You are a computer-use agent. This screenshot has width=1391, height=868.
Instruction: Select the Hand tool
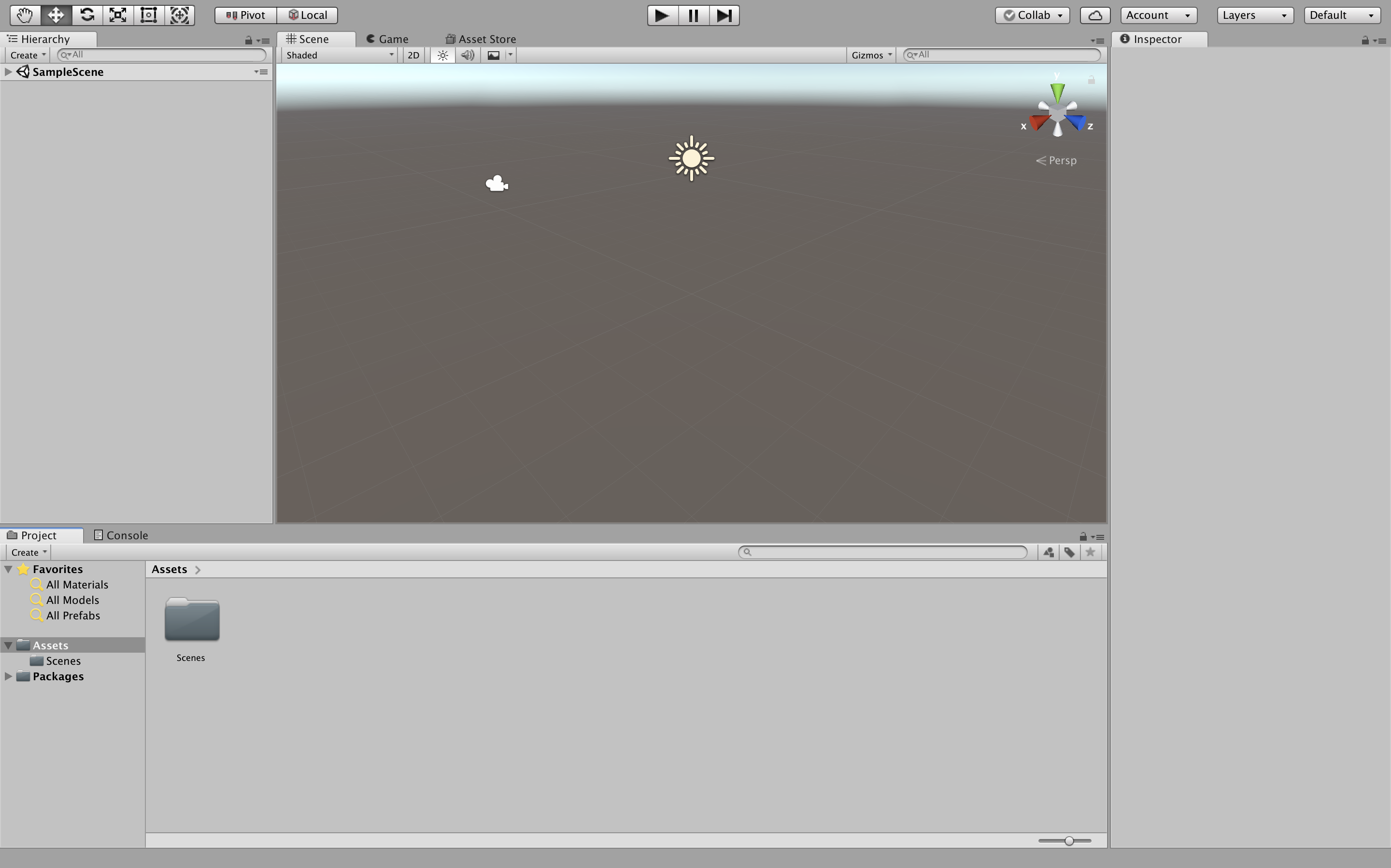pyautogui.click(x=25, y=15)
